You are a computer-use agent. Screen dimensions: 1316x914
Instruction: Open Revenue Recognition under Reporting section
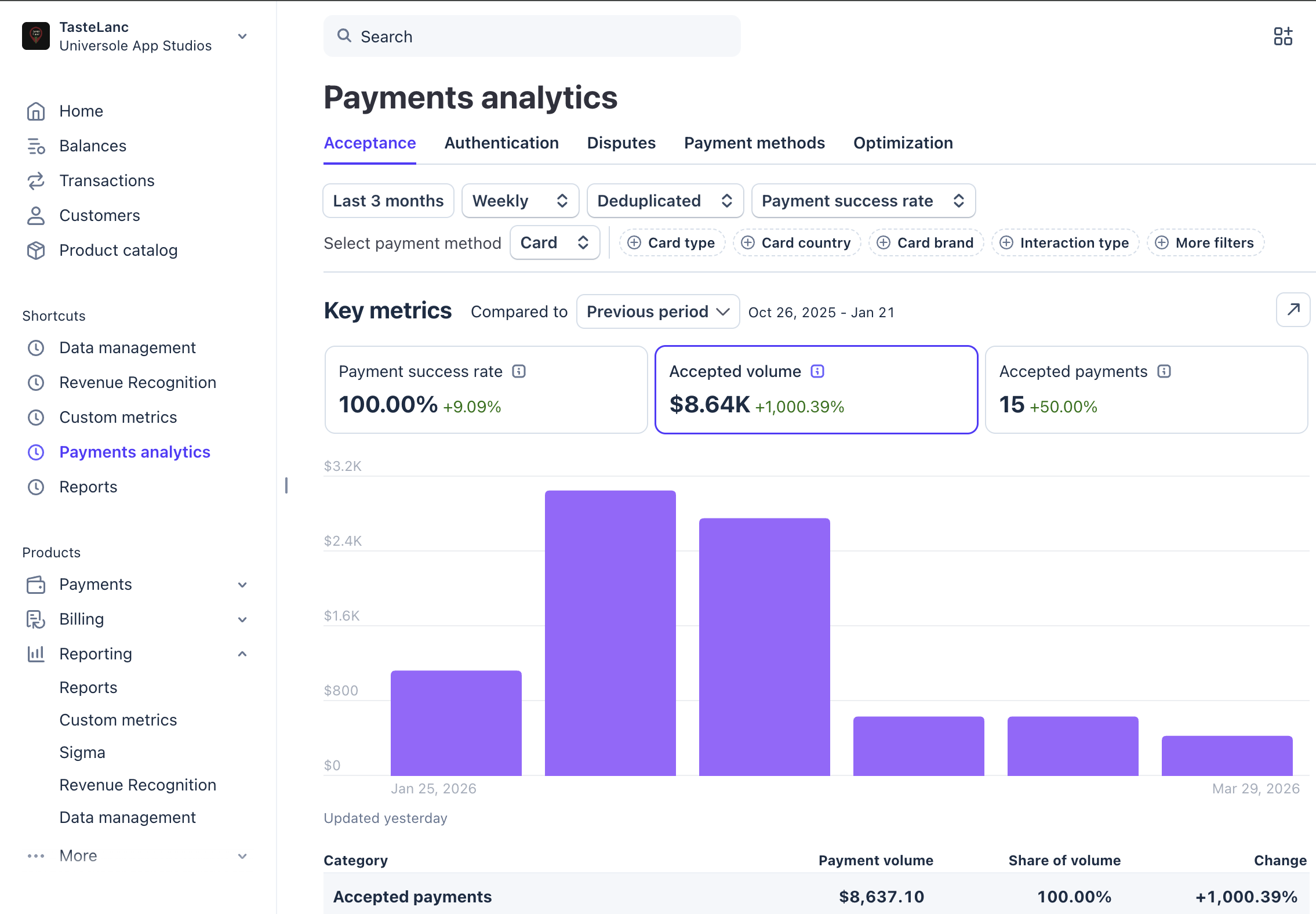(138, 785)
